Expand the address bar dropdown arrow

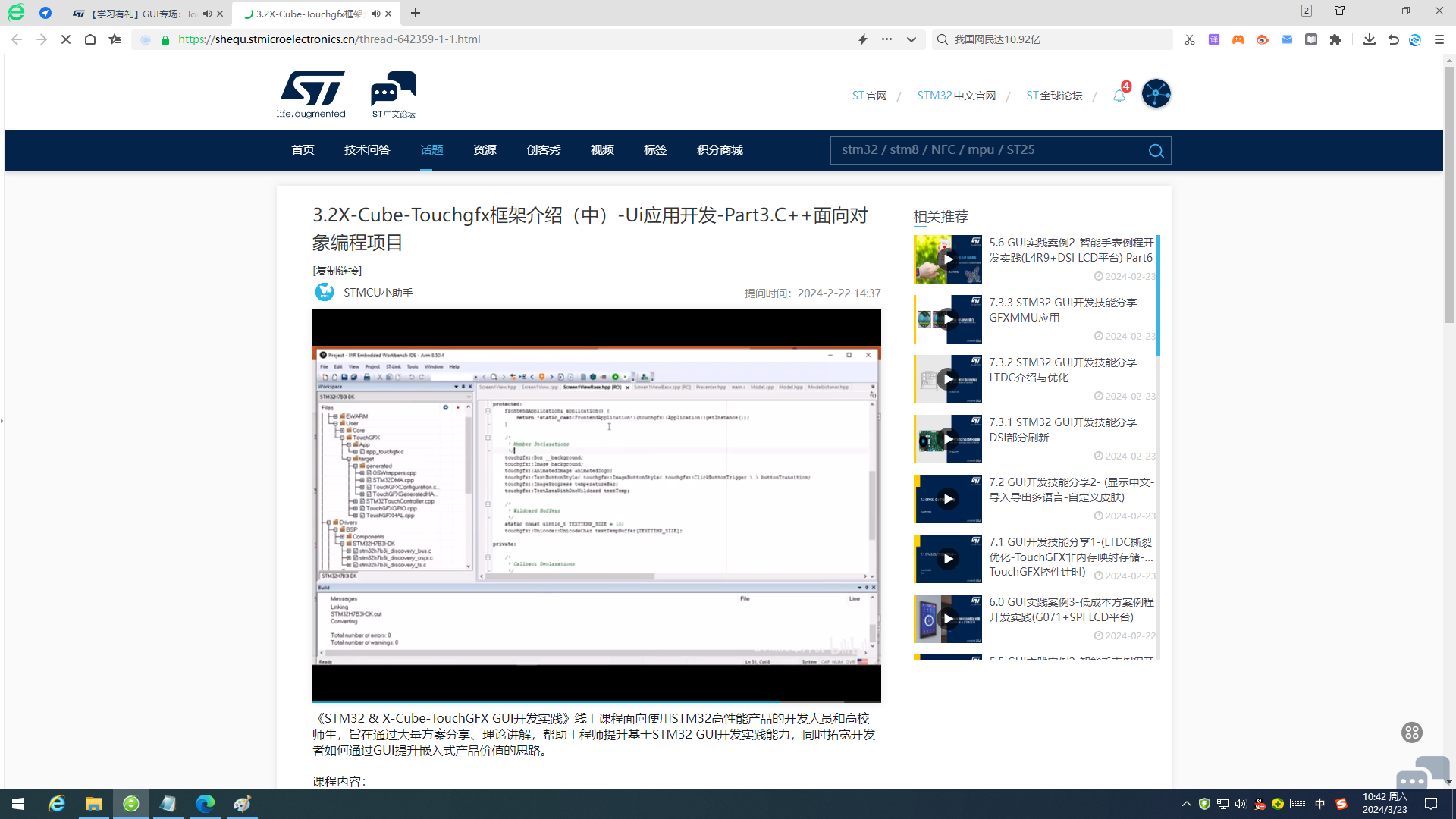click(912, 39)
